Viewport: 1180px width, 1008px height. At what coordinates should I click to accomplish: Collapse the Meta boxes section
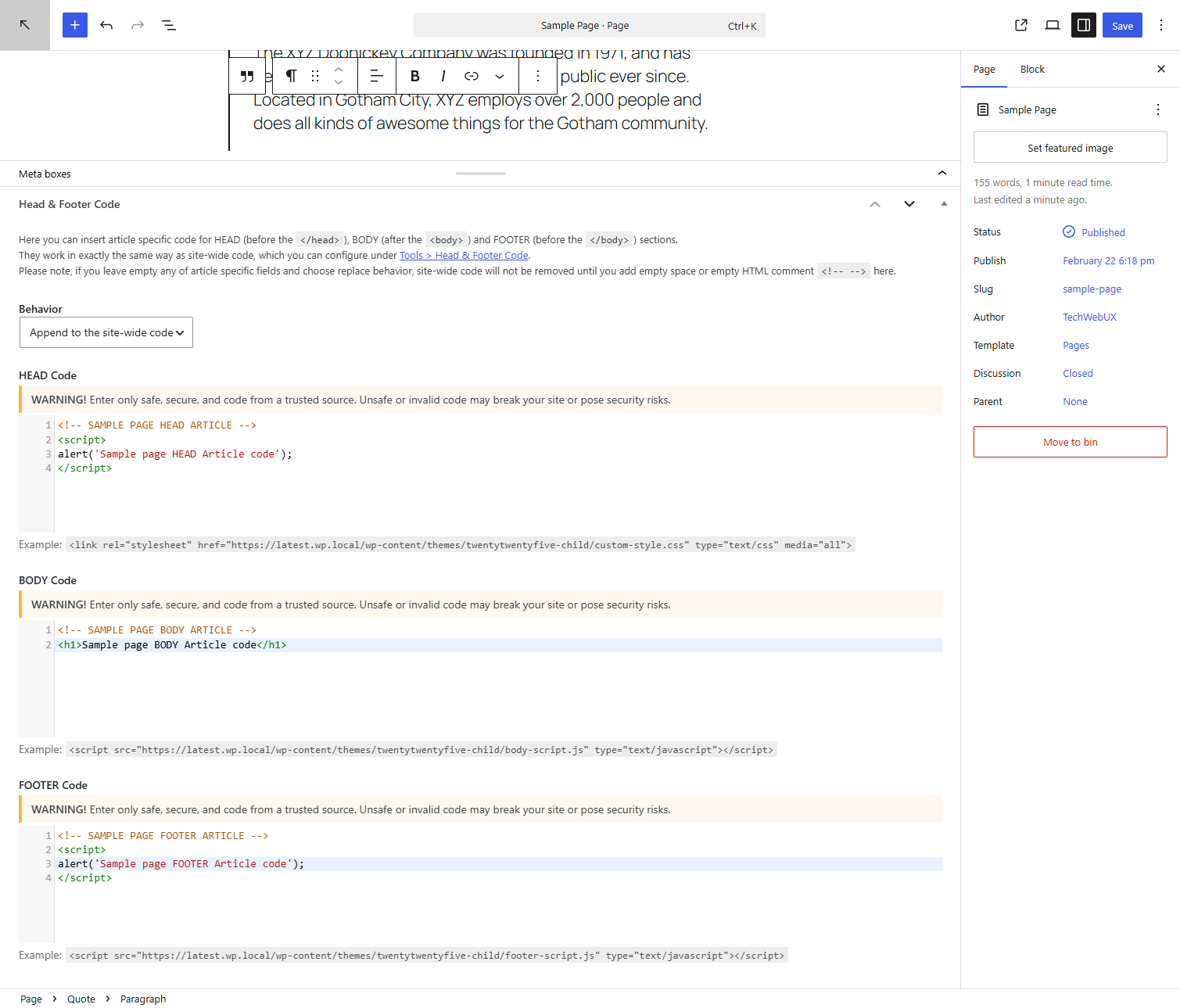[x=942, y=174]
